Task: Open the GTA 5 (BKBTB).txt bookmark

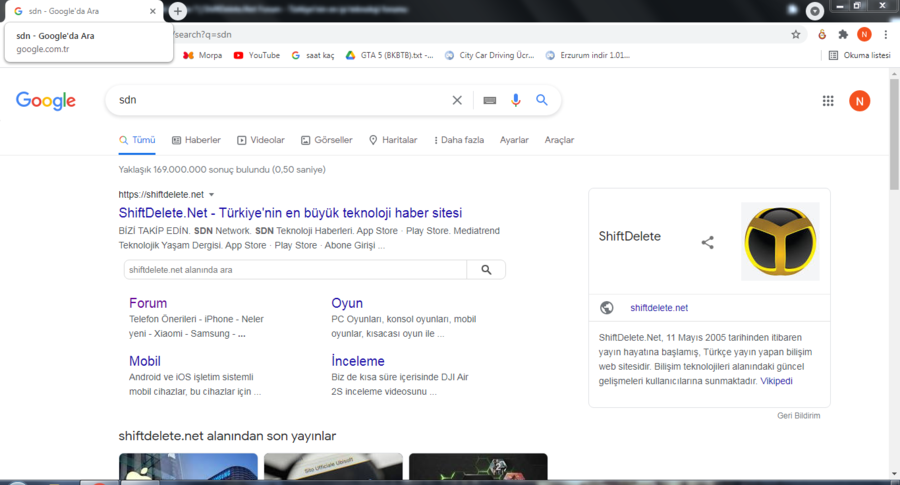Action: [x=389, y=55]
